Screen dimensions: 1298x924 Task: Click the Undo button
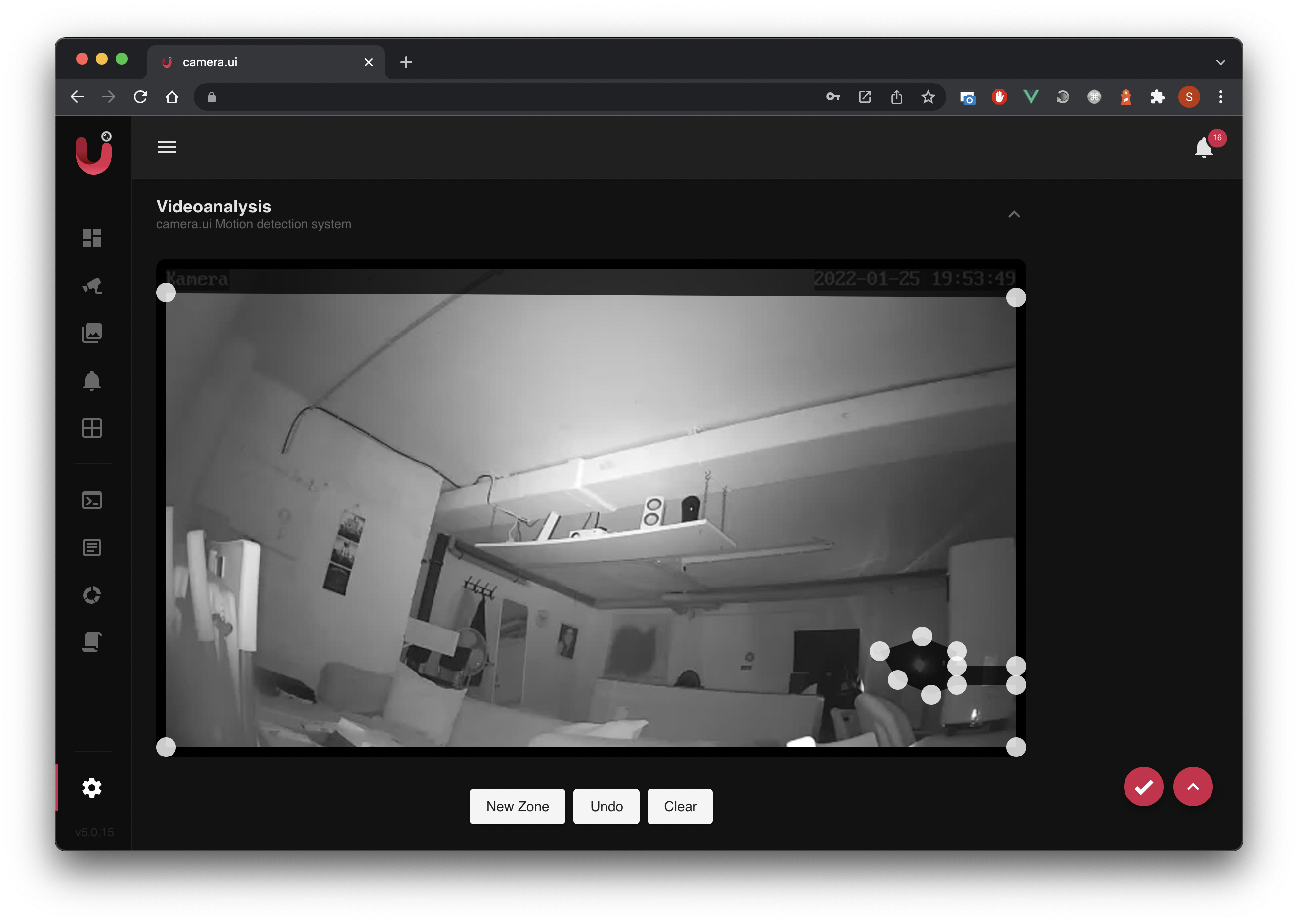coord(606,806)
